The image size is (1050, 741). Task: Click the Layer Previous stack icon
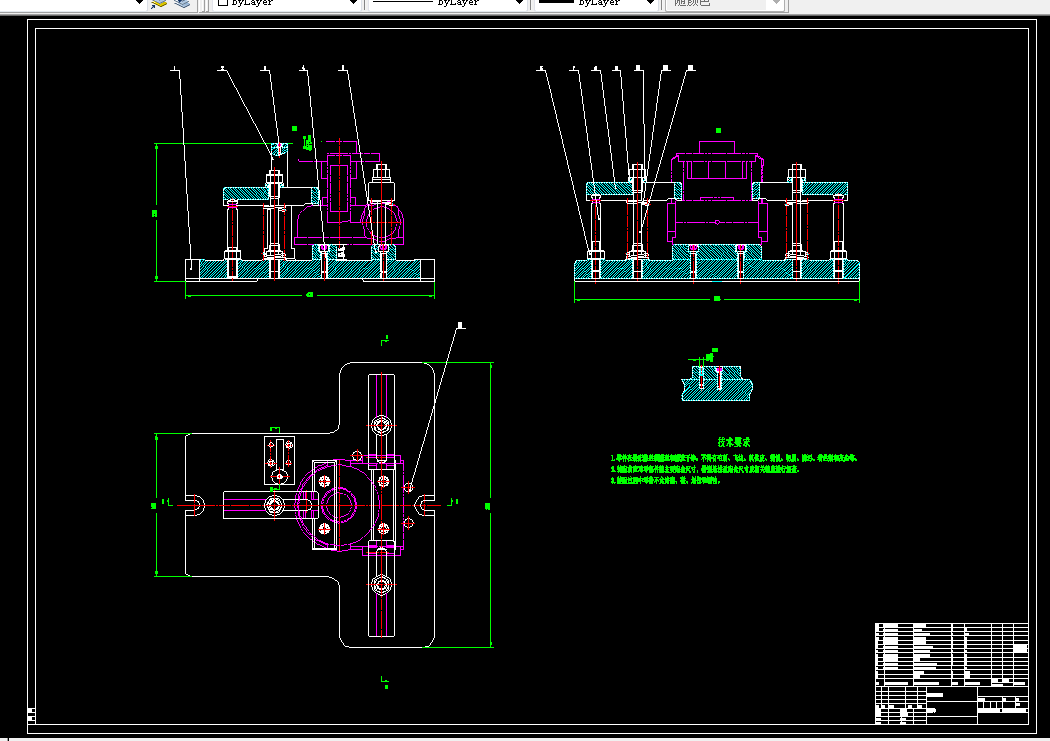[x=181, y=3]
